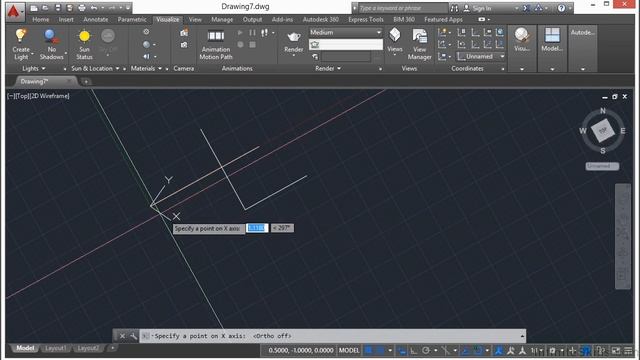Toggle the 2D object snap status bar button

tap(478, 351)
